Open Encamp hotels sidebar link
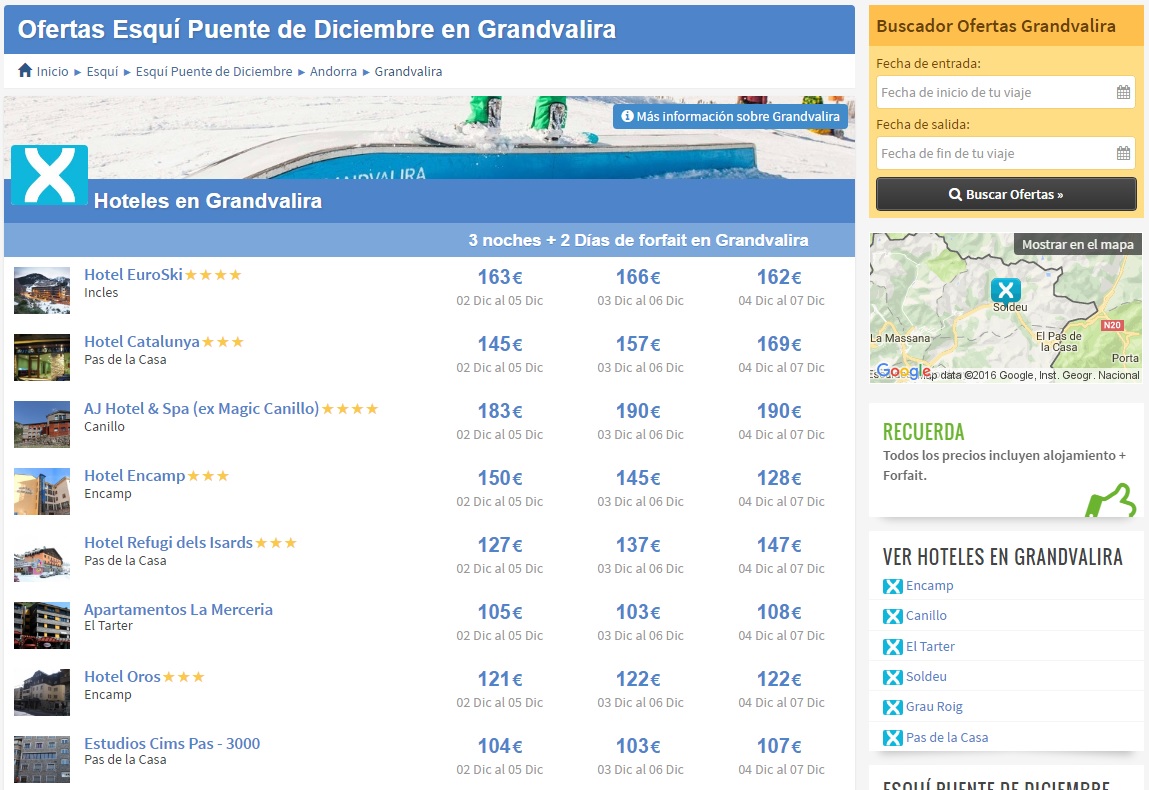Screen dimensions: 1149x790 pos(929,586)
